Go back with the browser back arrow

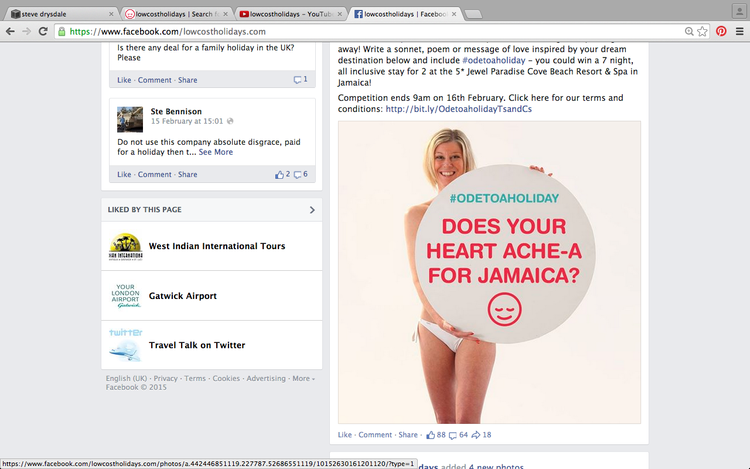pyautogui.click(x=10, y=32)
